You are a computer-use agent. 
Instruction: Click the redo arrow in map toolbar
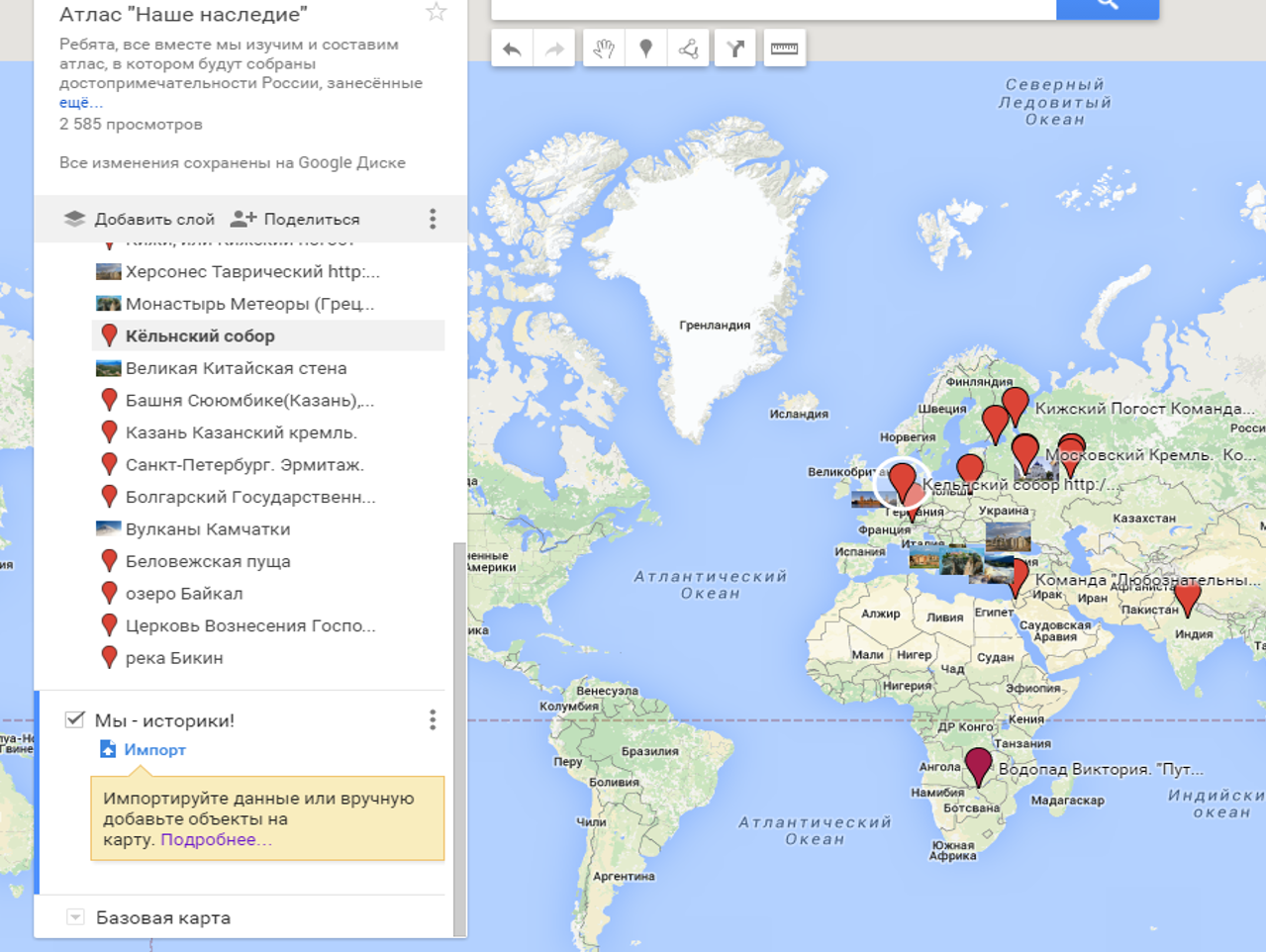click(554, 48)
